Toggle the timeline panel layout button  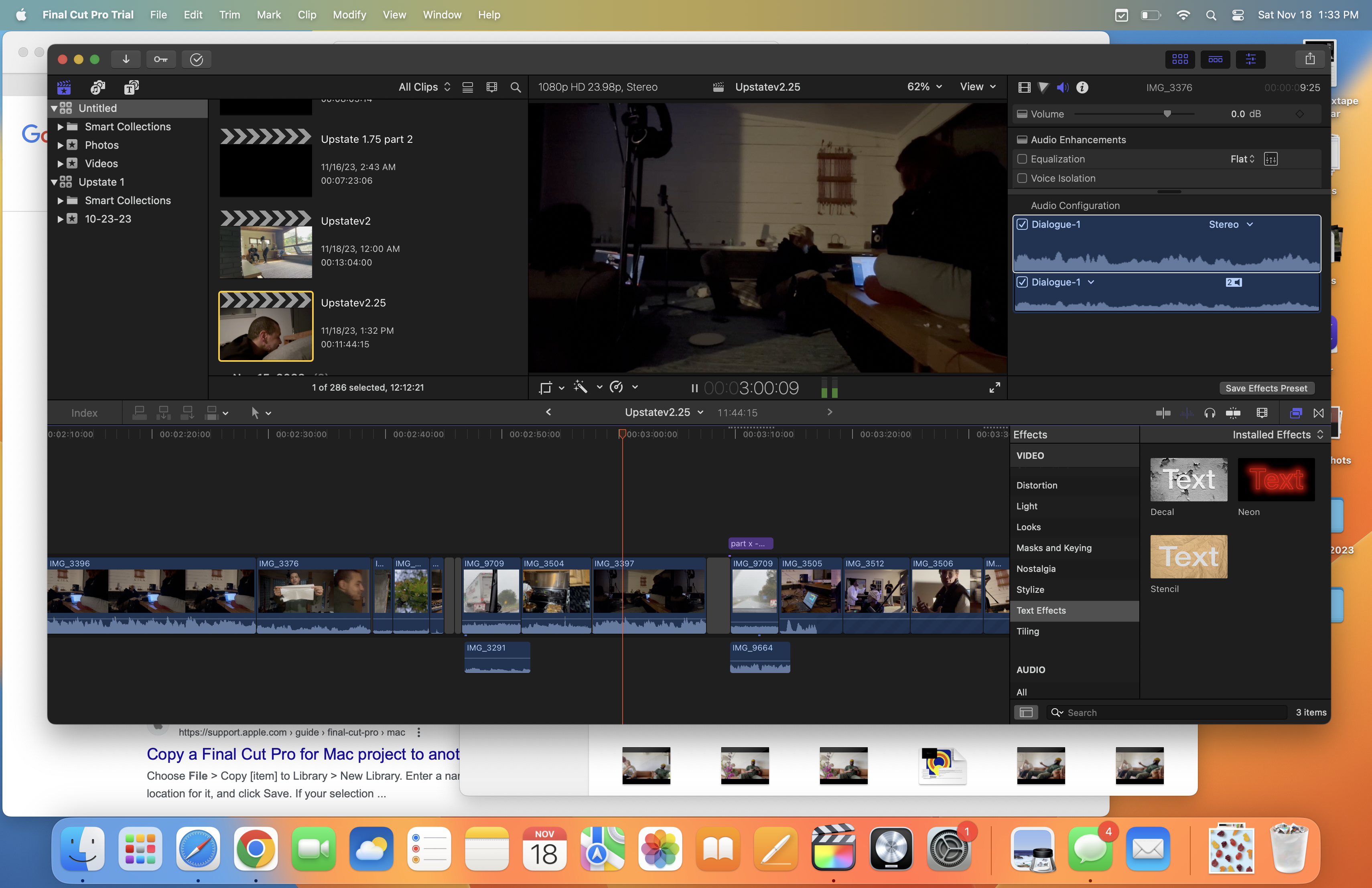1215,59
